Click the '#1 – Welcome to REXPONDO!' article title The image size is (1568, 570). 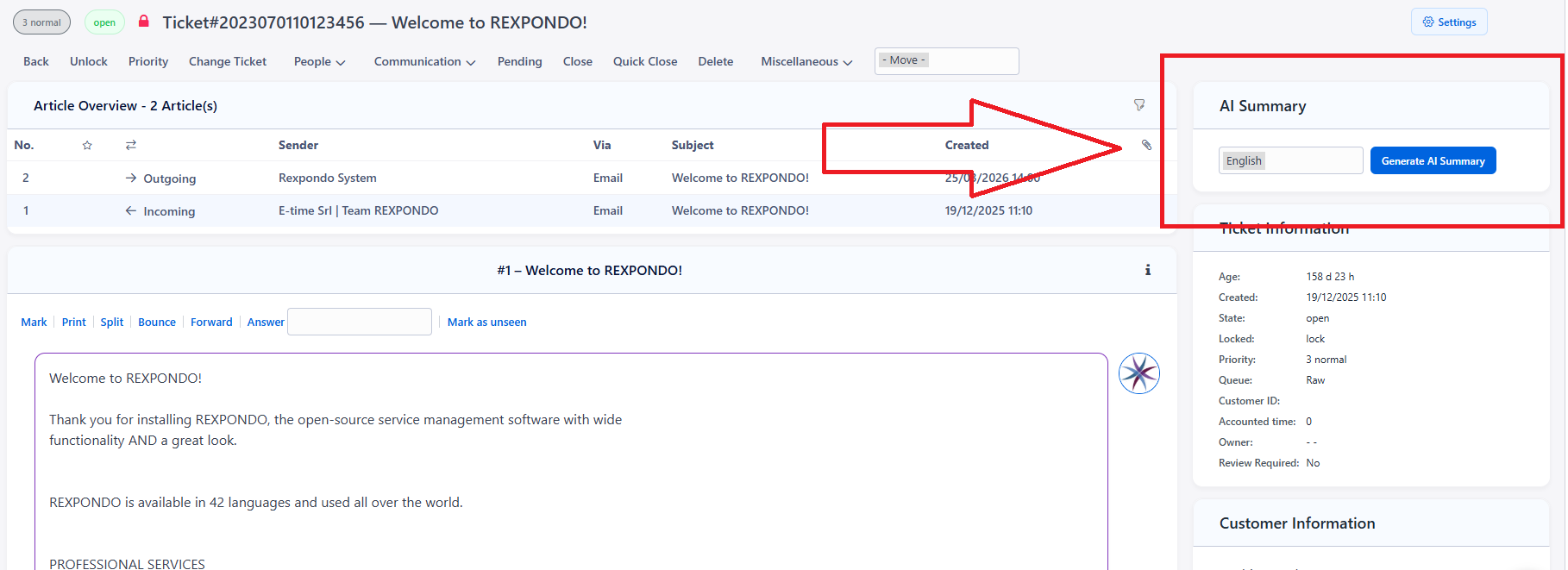(x=590, y=270)
